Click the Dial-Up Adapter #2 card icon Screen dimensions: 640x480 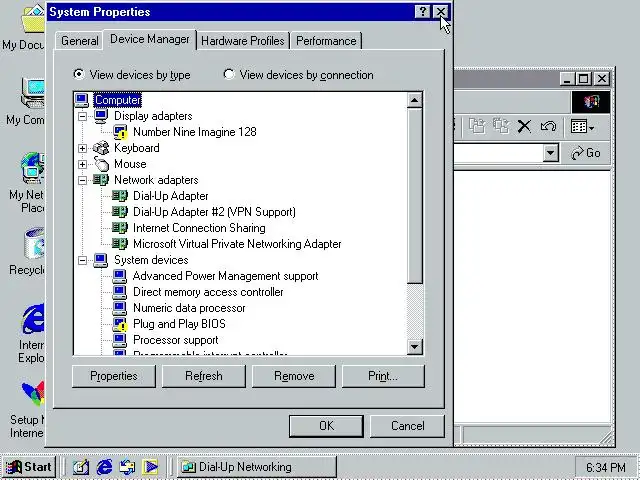(120, 211)
